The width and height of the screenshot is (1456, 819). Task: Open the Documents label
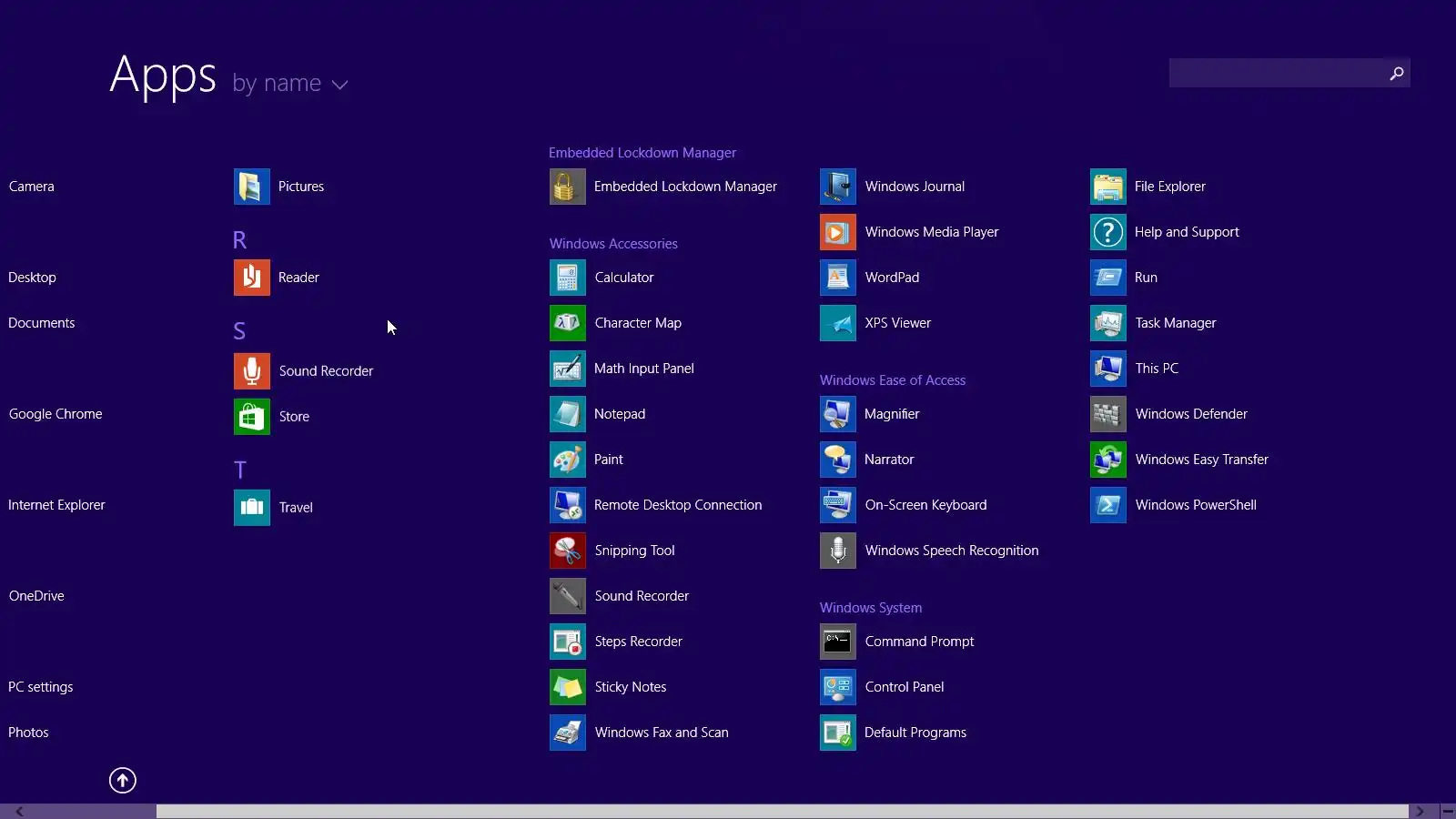(x=42, y=323)
